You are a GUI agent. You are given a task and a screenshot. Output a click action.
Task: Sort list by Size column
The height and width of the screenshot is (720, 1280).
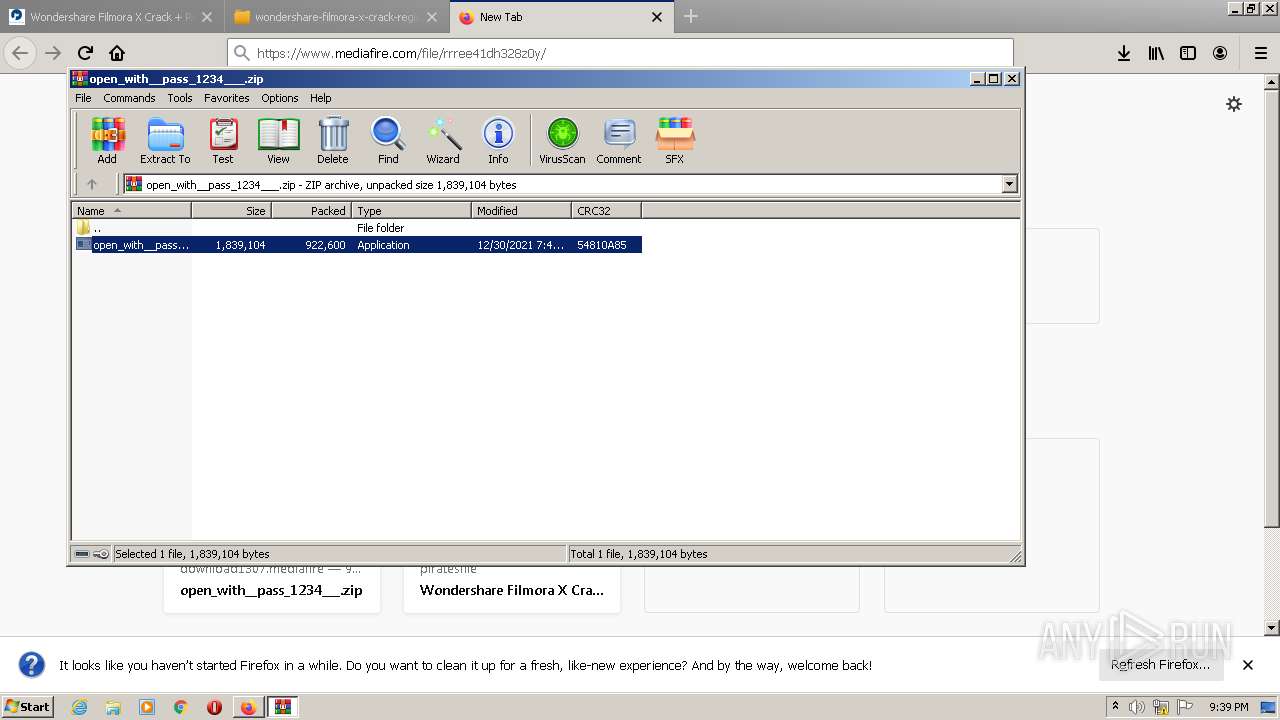pos(231,210)
